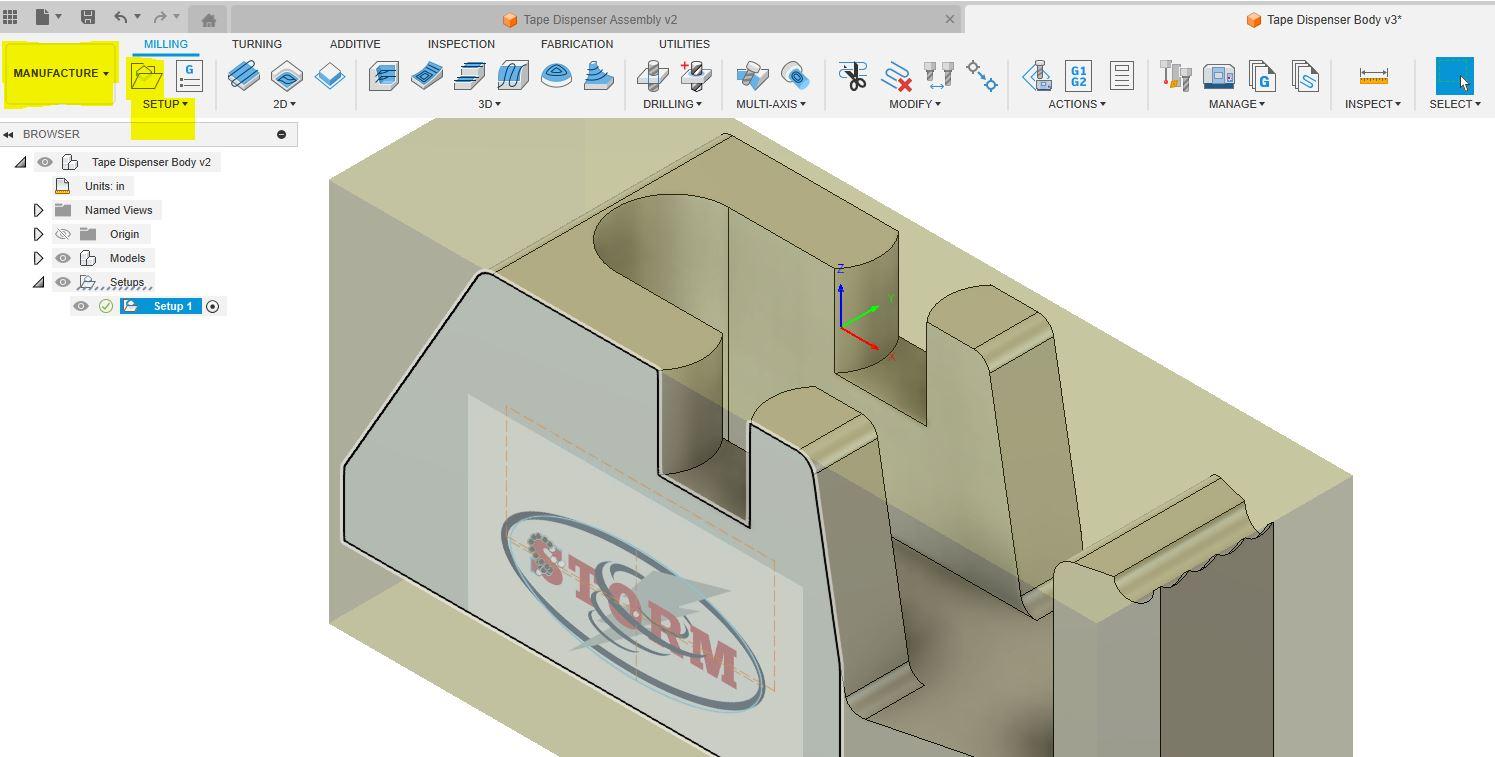The height and width of the screenshot is (757, 1495).
Task: Collapse the Setups tree node
Action: tap(38, 282)
